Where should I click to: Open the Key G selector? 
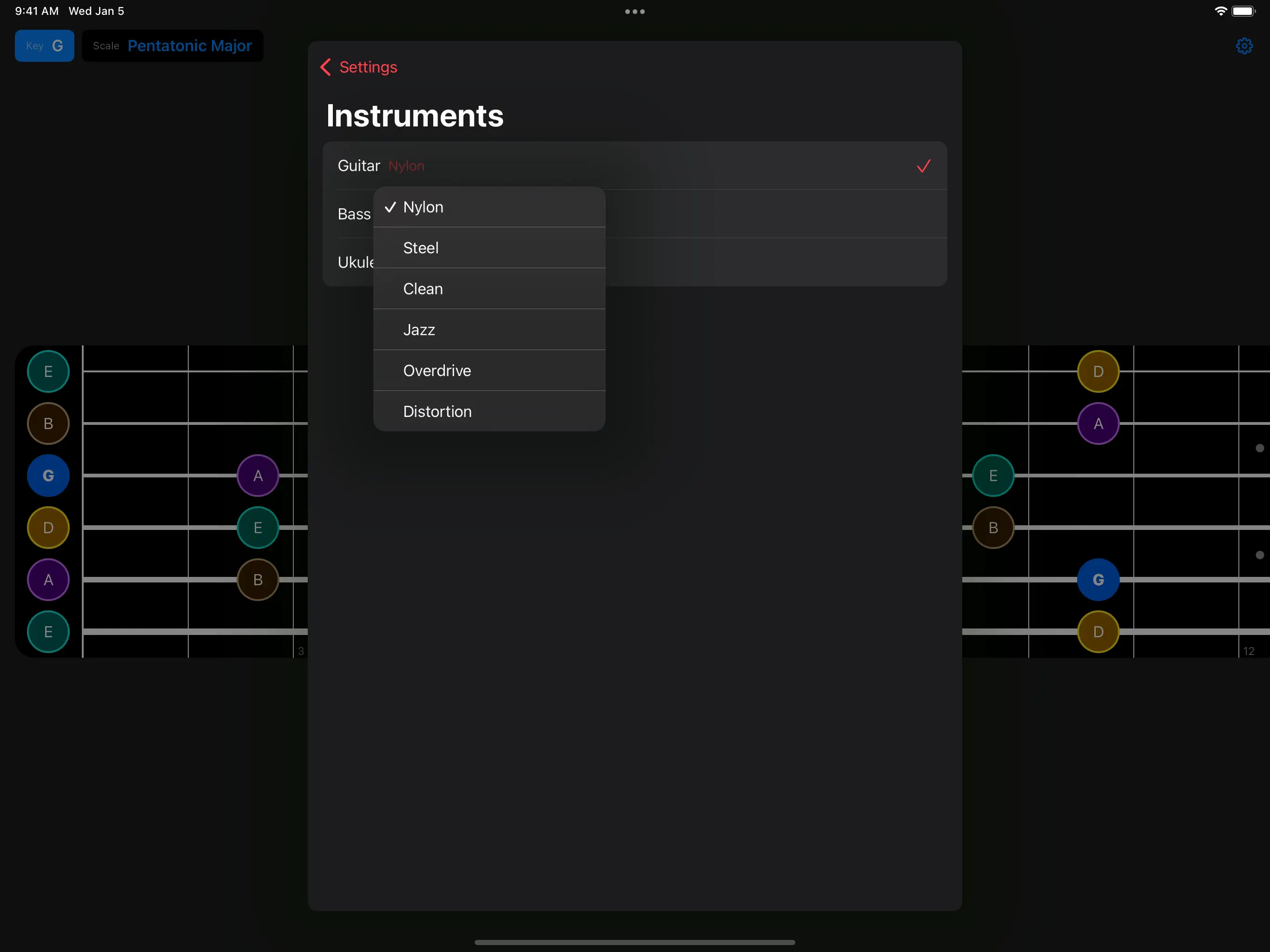[45, 46]
